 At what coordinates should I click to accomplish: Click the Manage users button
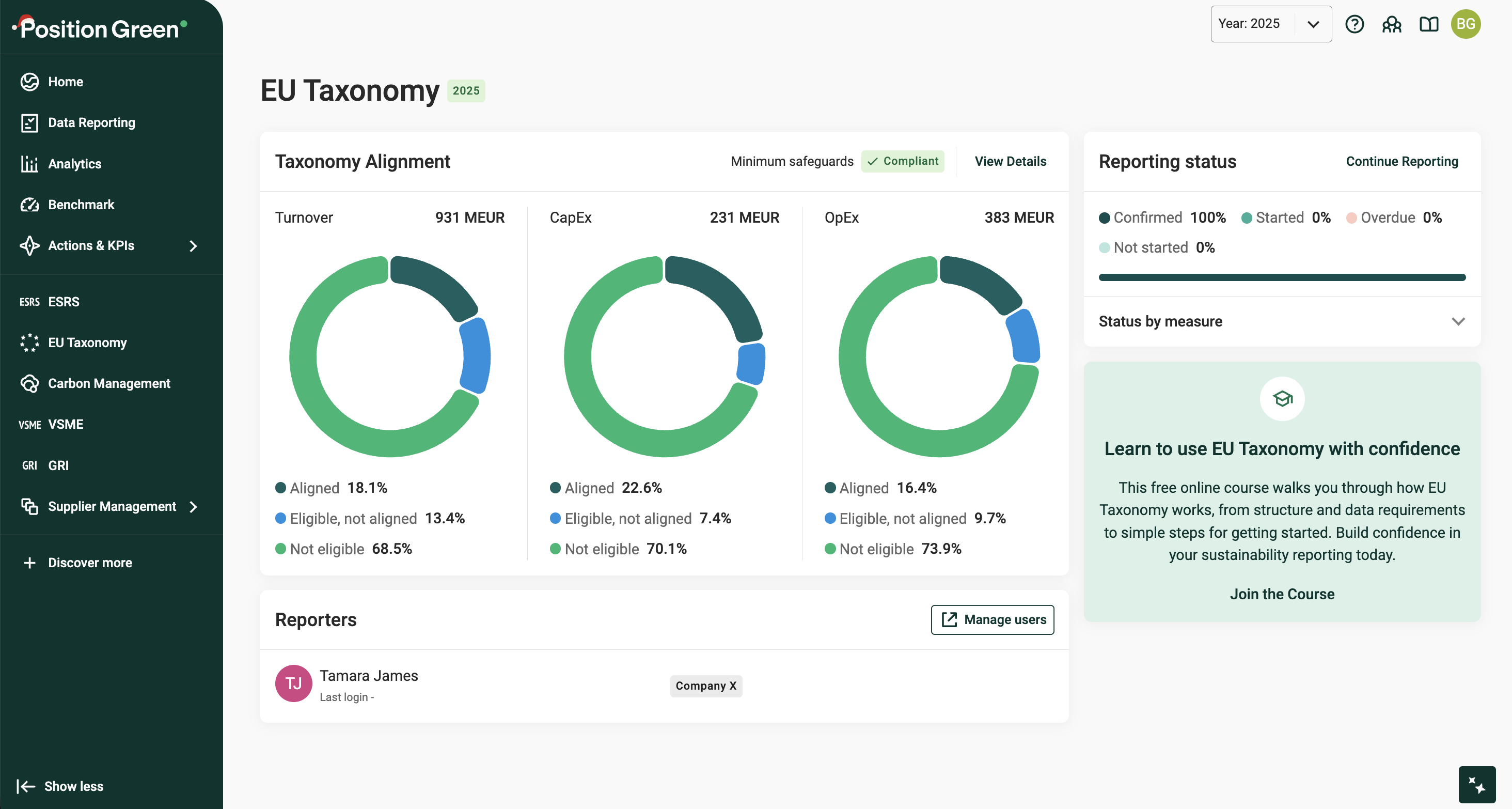click(x=992, y=619)
